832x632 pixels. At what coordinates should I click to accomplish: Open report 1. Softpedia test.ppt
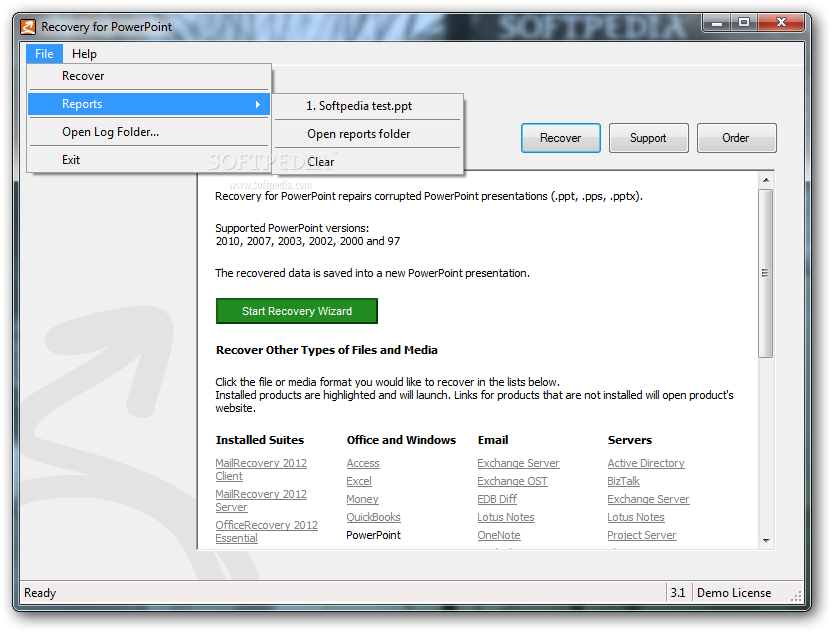pos(367,106)
